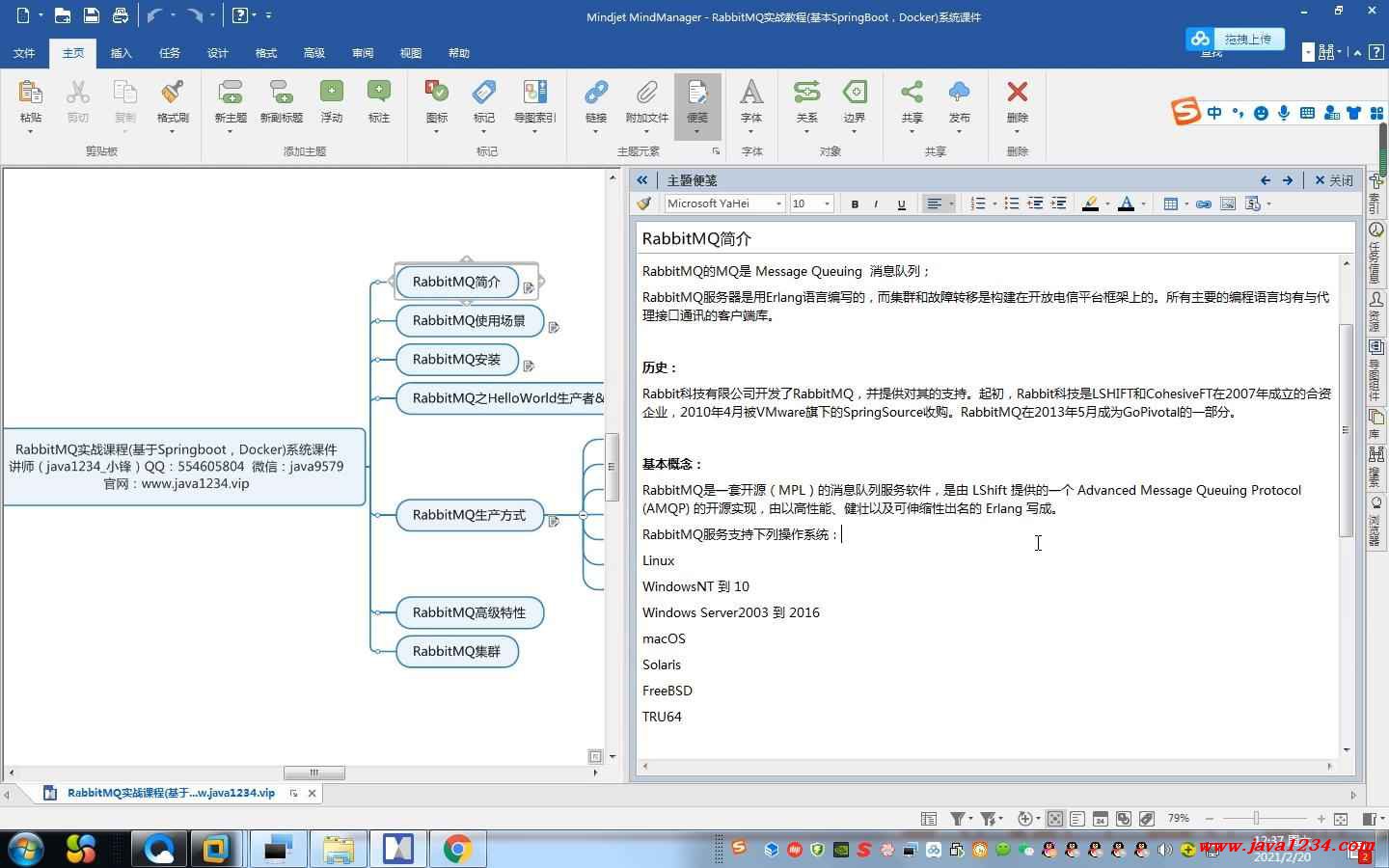Screen dimensions: 1389x868
Task: Click the 粘贴 (Paste) ribbon icon
Action: (x=30, y=93)
